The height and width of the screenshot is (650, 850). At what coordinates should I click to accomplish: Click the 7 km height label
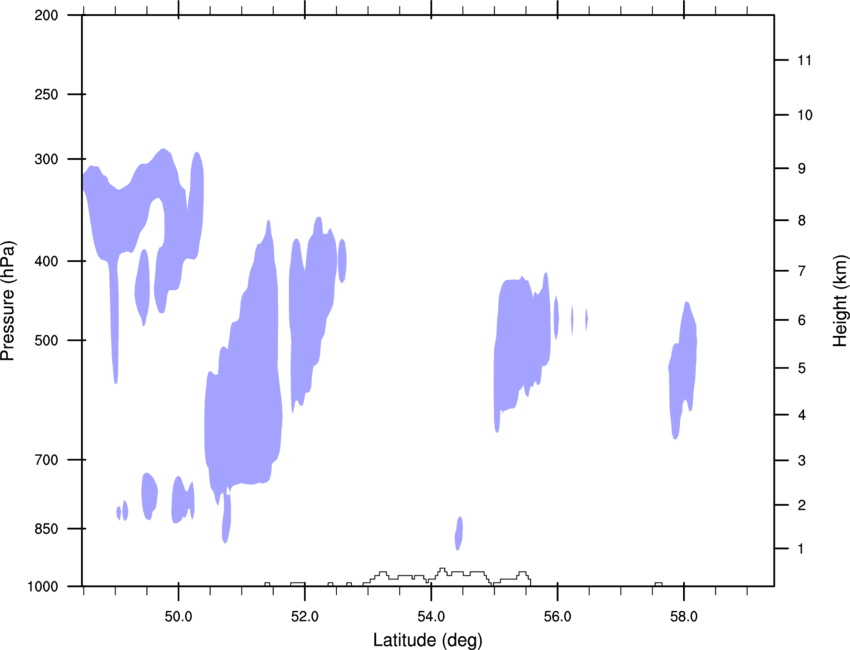(x=802, y=271)
